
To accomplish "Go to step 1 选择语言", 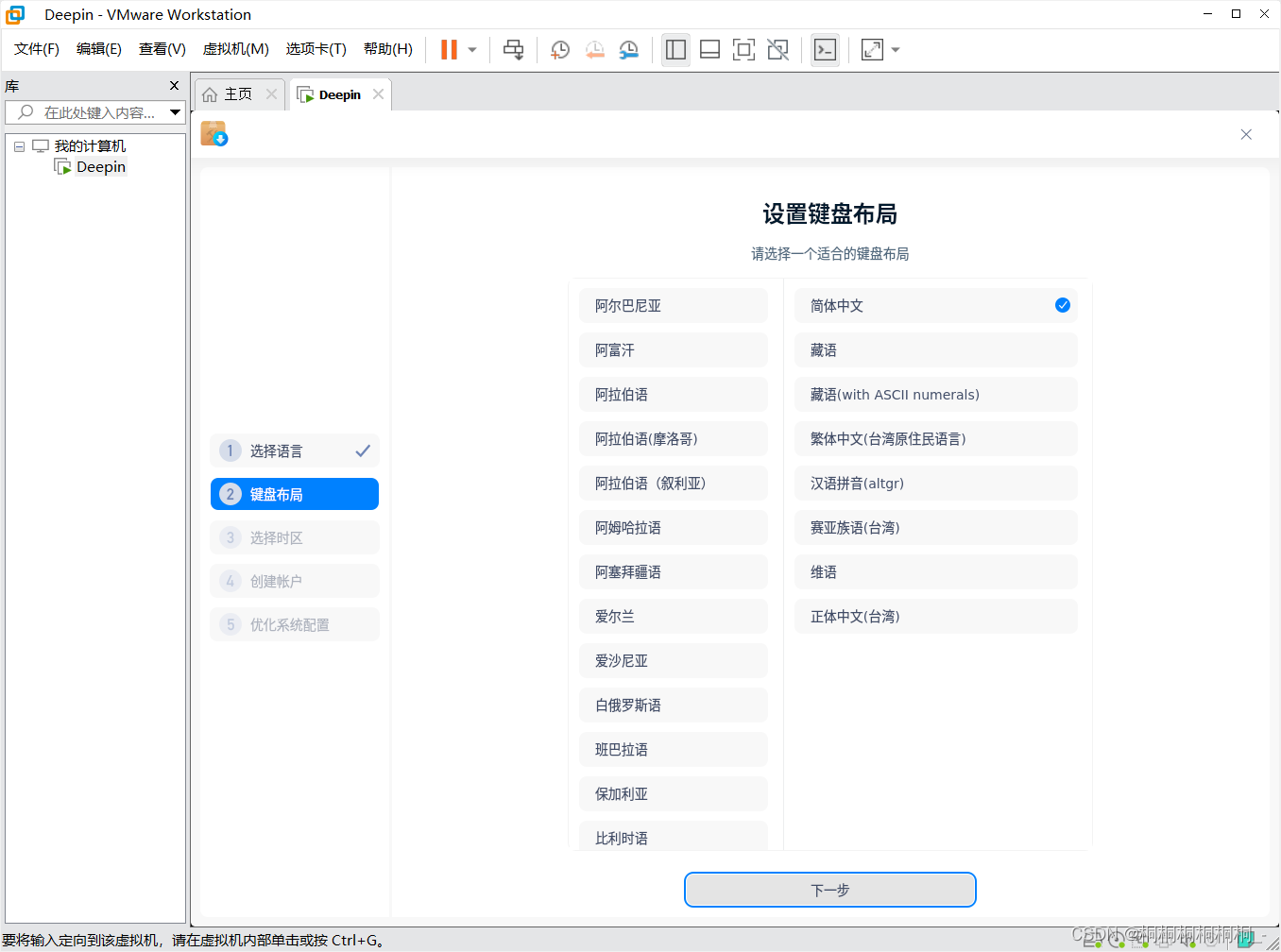I will (x=295, y=450).
